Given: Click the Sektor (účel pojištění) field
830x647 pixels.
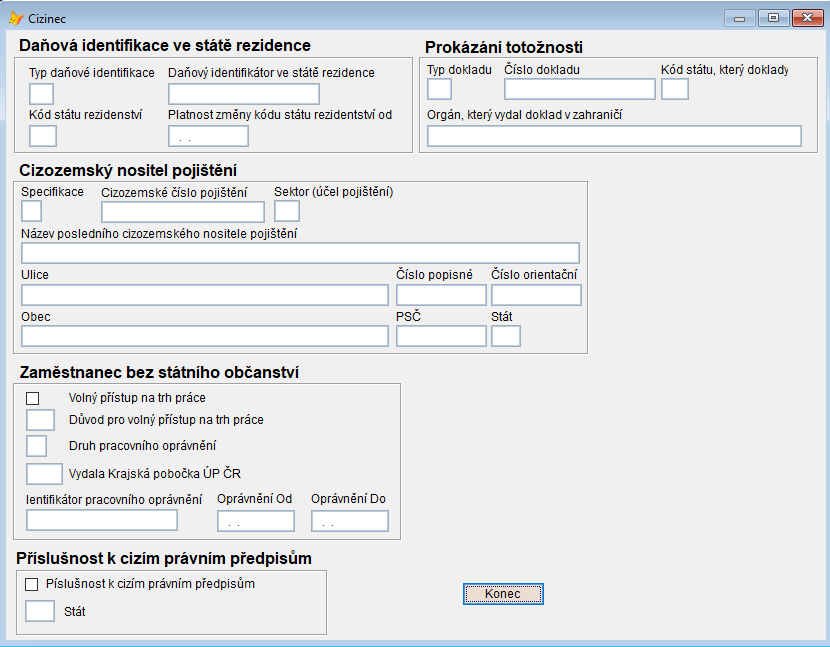Looking at the screenshot, I should point(287,211).
